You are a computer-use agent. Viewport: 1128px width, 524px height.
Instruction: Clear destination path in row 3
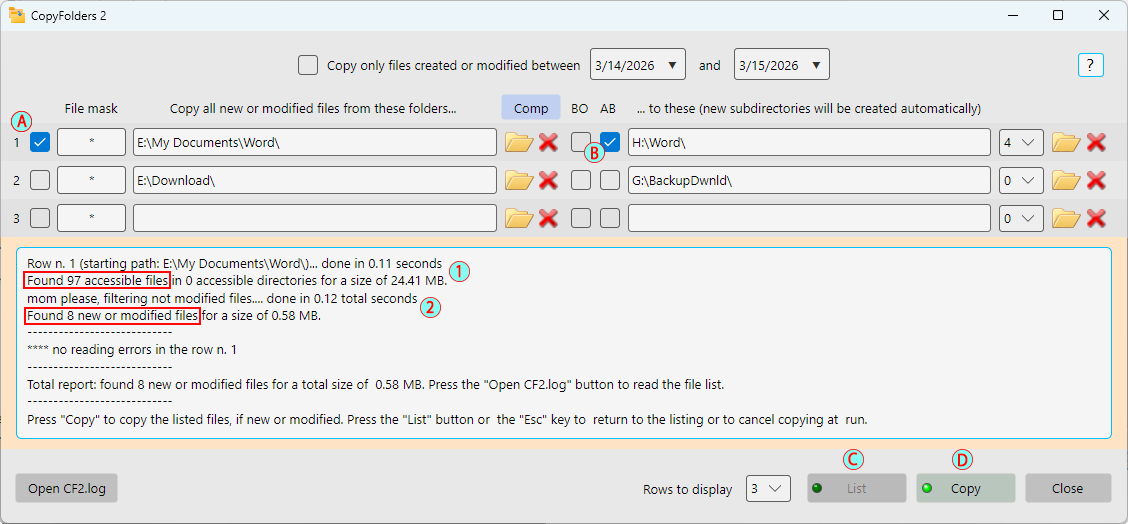[1096, 217]
